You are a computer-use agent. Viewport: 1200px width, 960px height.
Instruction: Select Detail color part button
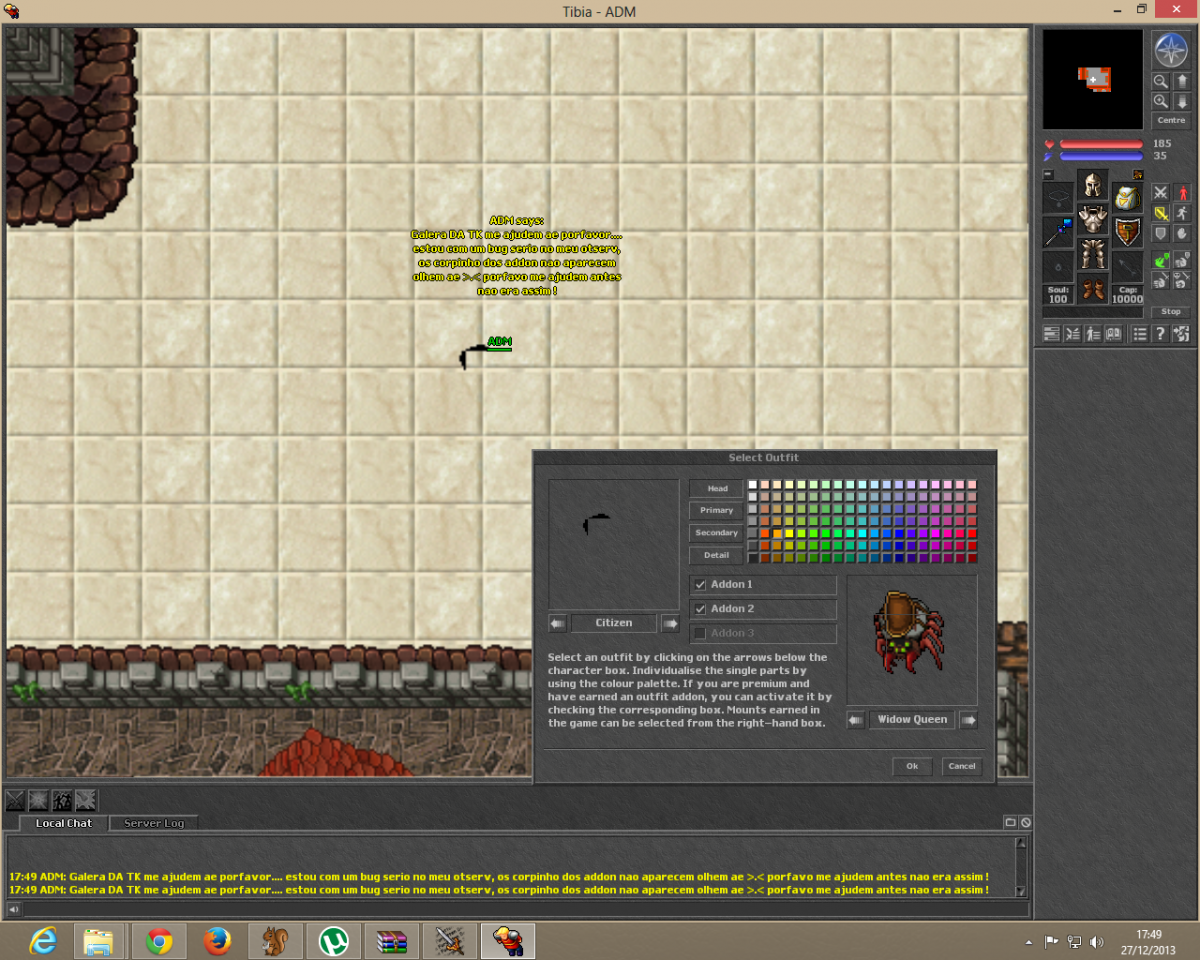coord(716,555)
